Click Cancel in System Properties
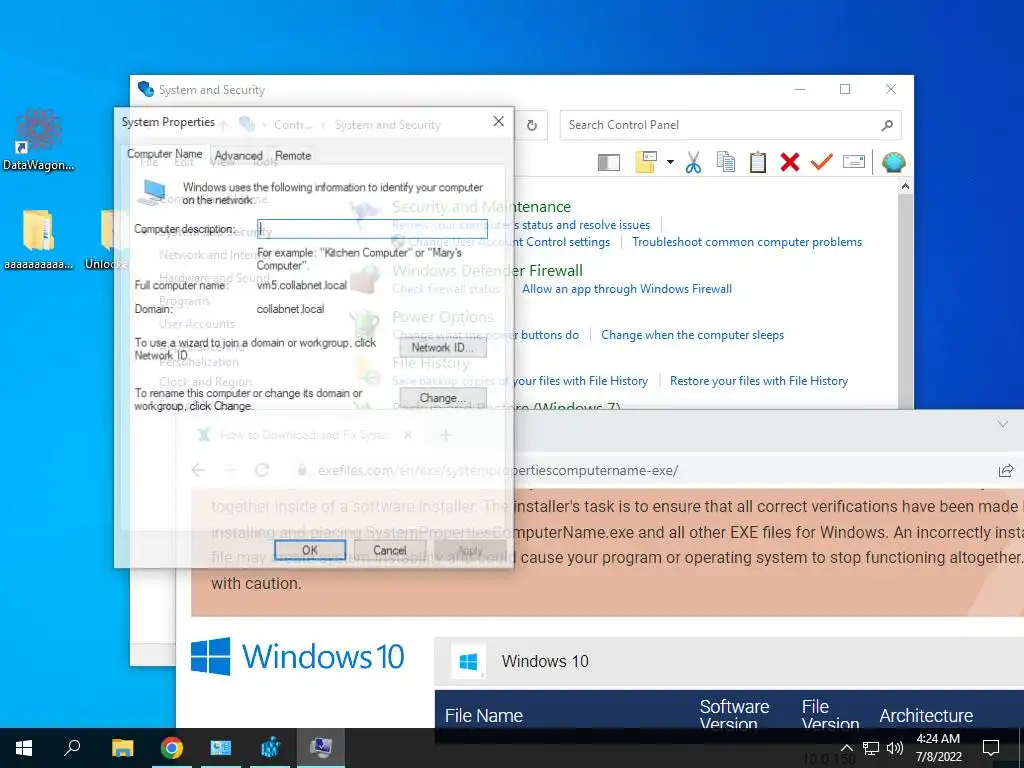1024x768 pixels. 390,550
